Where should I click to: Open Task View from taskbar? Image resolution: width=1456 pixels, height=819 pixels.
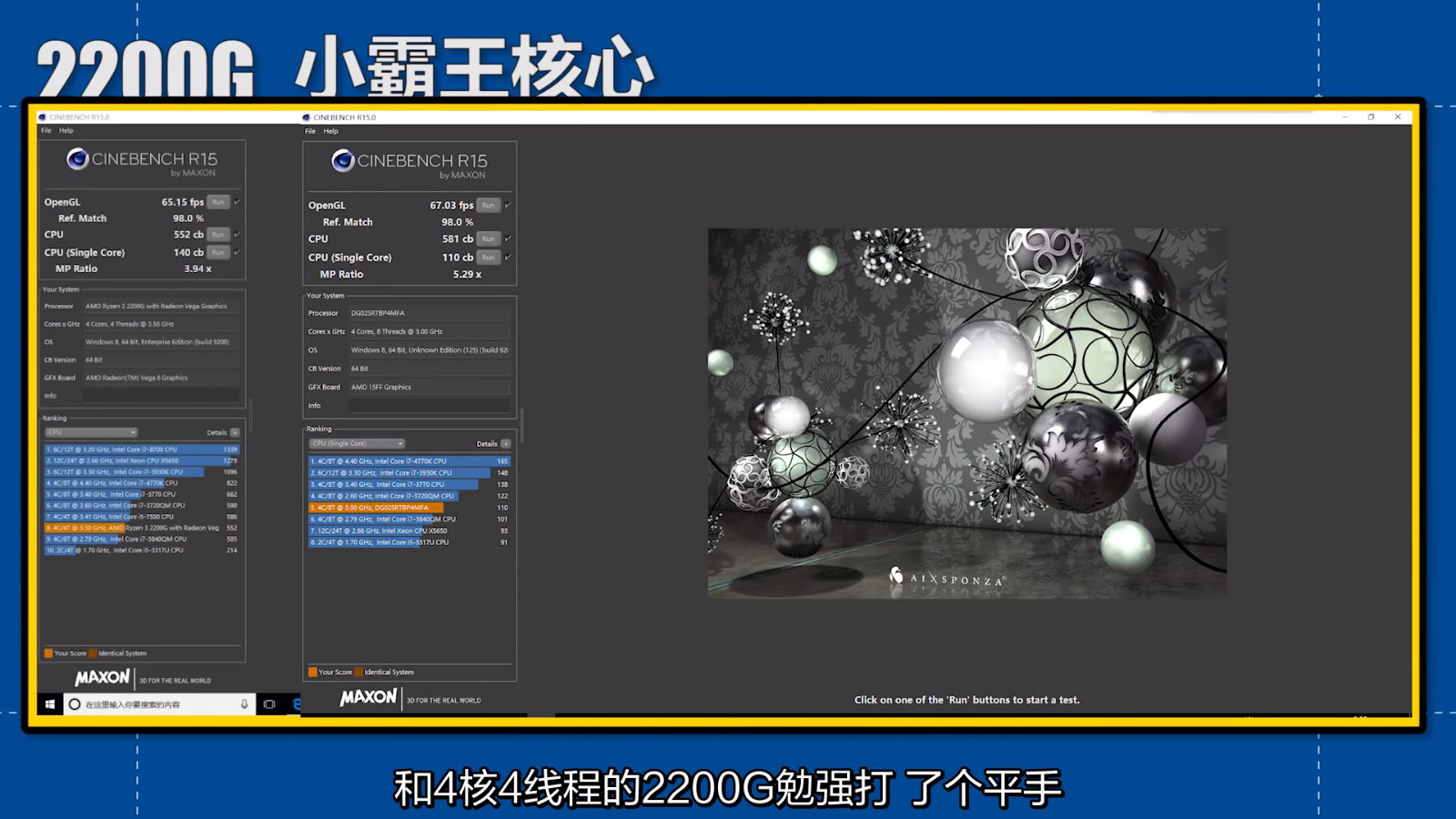tap(269, 704)
